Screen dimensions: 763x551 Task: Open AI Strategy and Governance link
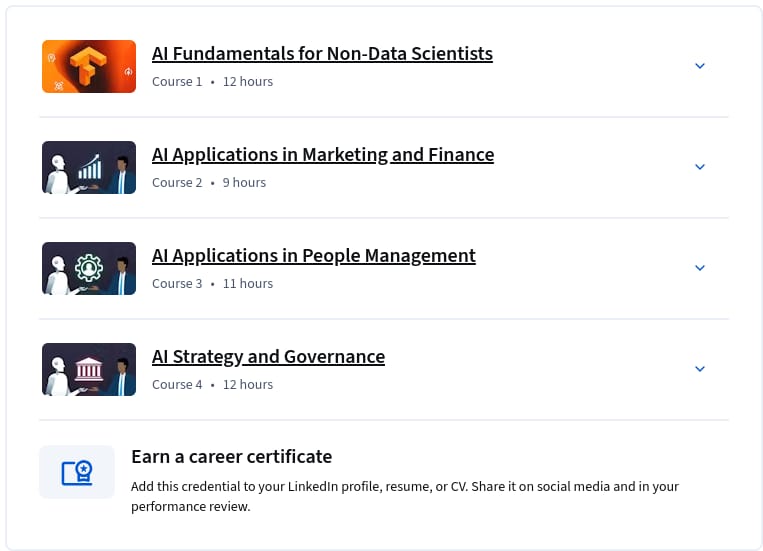click(x=268, y=357)
